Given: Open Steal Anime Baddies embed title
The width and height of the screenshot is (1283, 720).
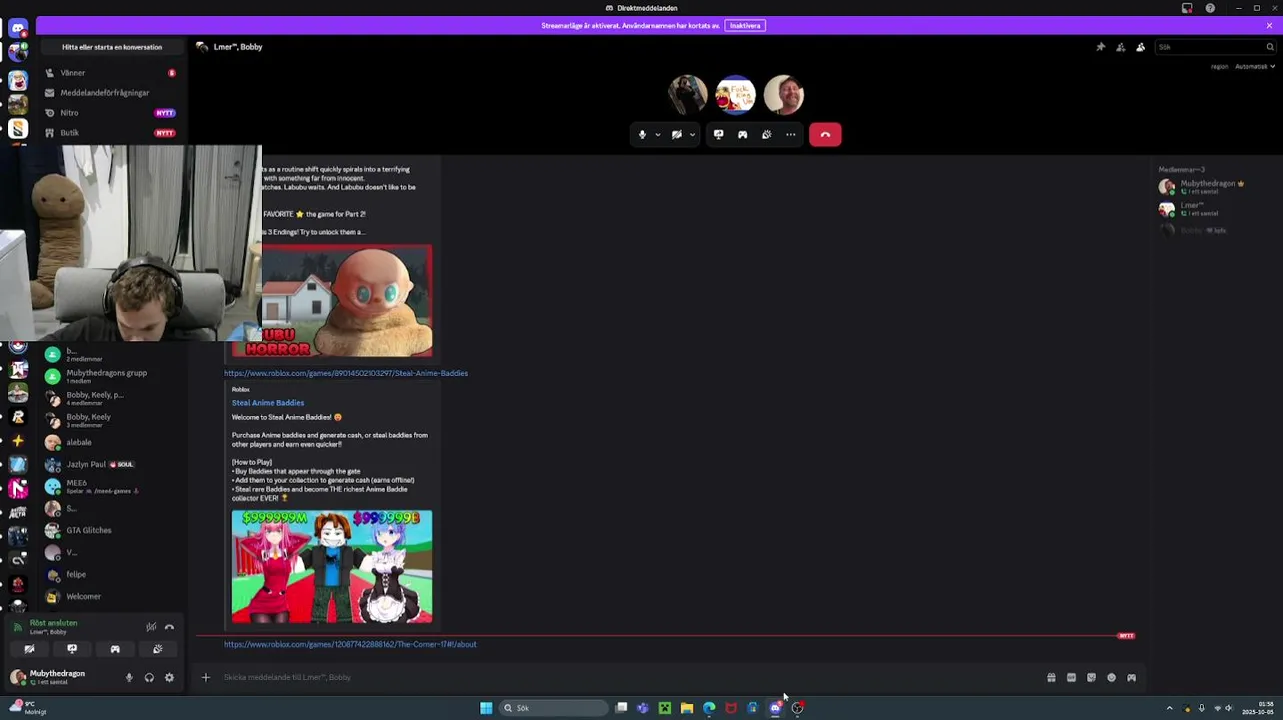Looking at the screenshot, I should click(268, 403).
